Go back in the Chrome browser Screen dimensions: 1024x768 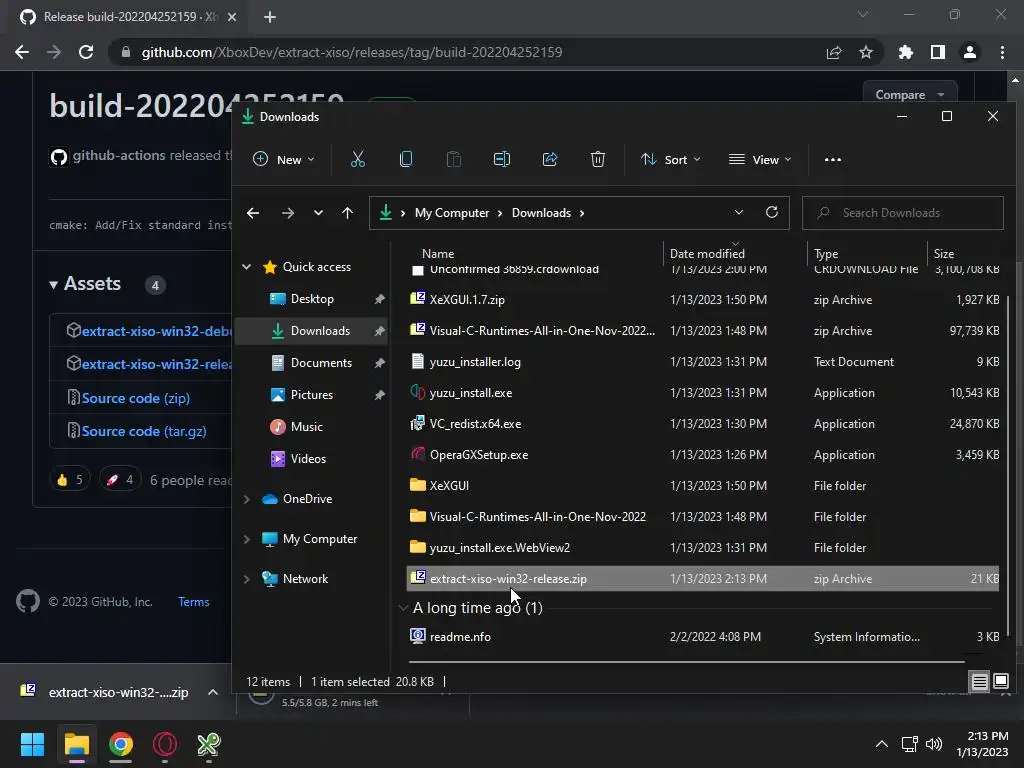pyautogui.click(x=22, y=52)
